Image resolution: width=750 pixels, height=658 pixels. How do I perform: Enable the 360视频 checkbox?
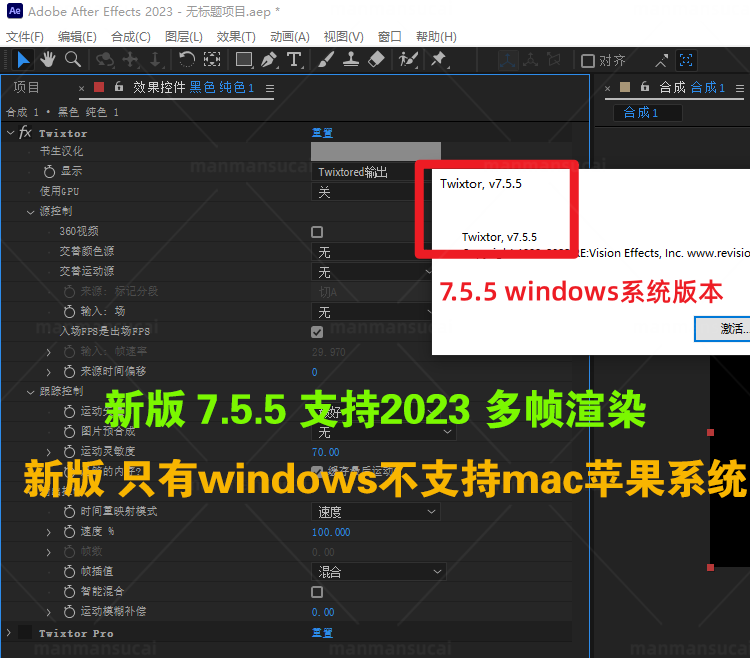coord(317,232)
